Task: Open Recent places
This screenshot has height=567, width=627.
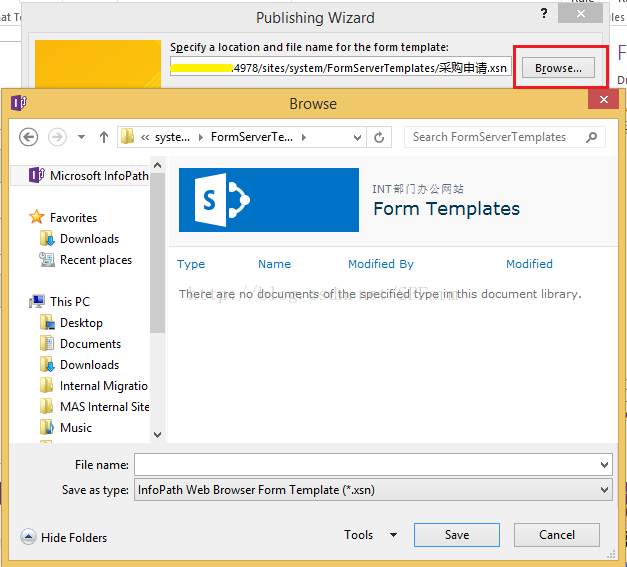Action: click(86, 260)
